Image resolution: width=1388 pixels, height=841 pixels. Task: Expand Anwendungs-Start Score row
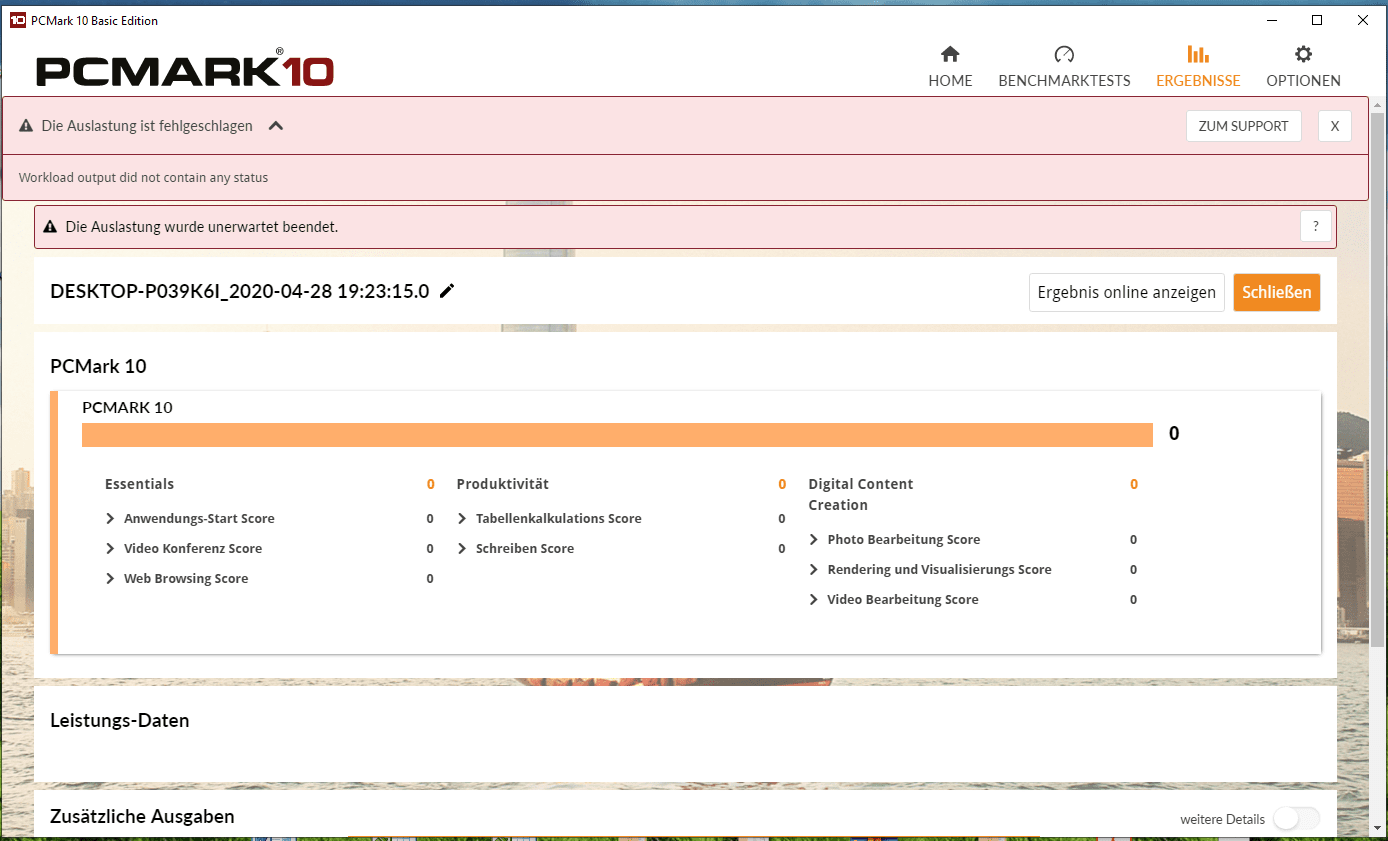tap(110, 519)
